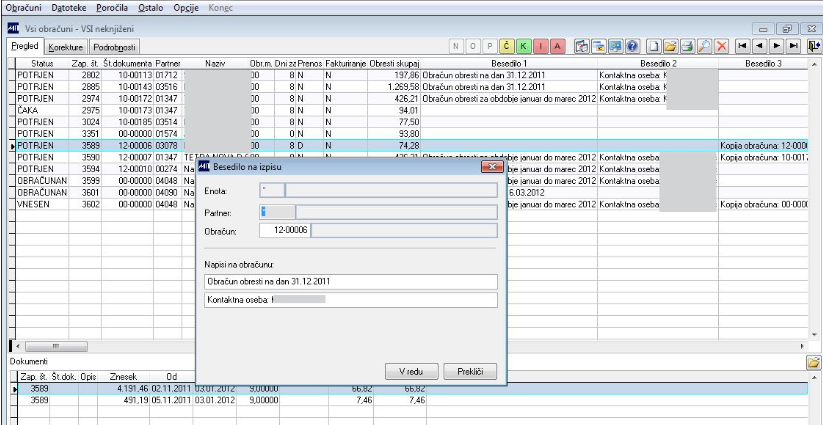The image size is (823, 425).
Task: Confirm dialog with V redu button
Action: 413,371
